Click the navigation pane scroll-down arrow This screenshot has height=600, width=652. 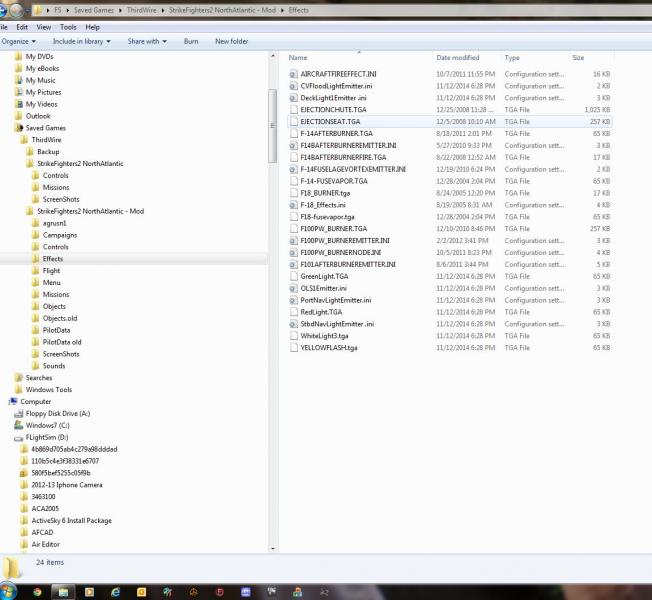click(273, 548)
